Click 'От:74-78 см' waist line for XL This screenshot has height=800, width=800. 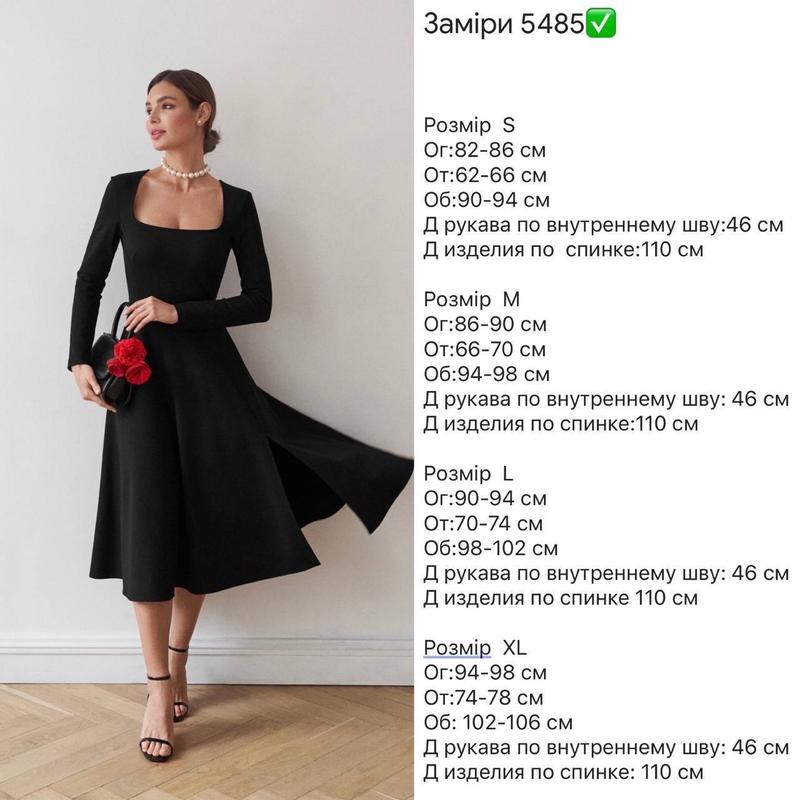pos(484,697)
